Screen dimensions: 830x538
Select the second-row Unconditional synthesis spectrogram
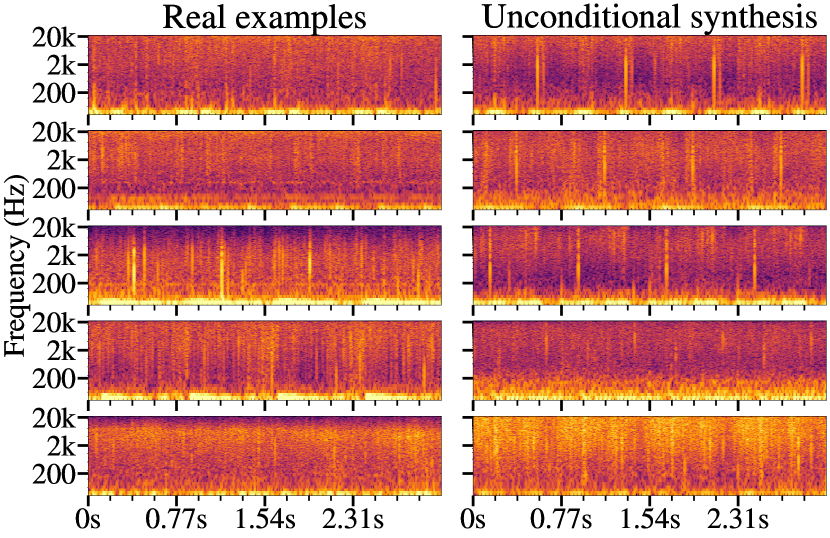tap(649, 170)
